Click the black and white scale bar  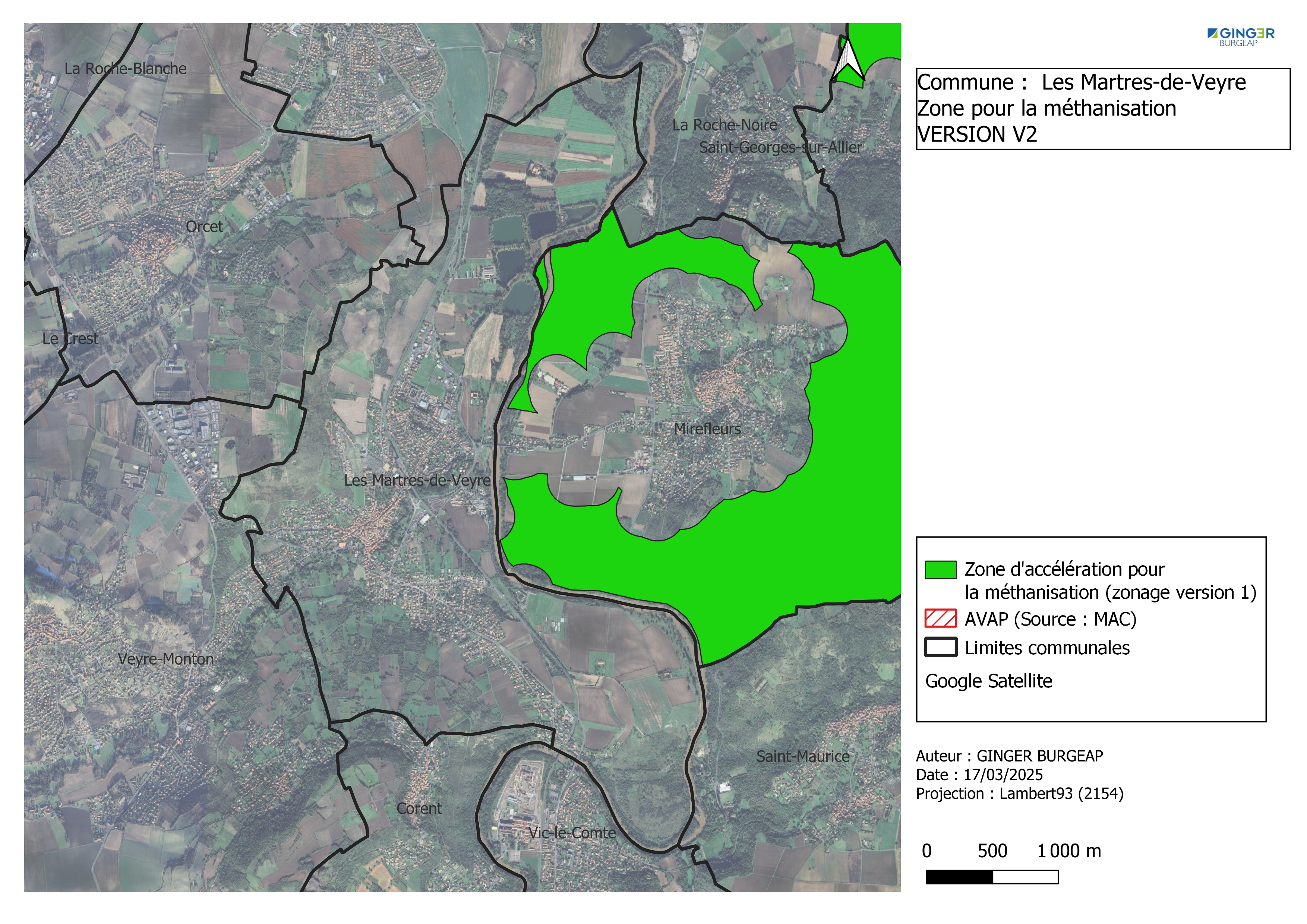[992, 877]
